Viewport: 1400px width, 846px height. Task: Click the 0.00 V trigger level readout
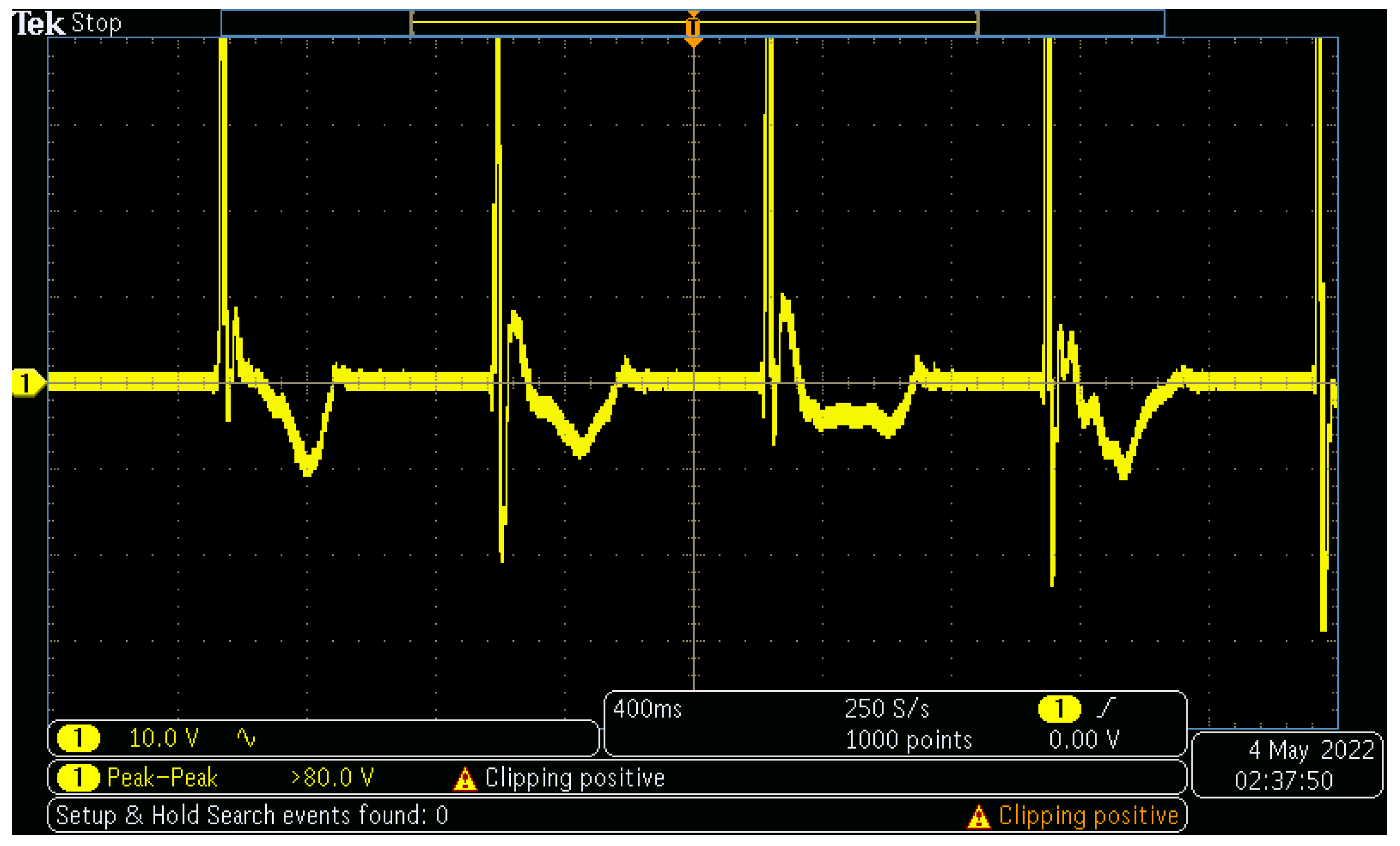coord(1084,740)
